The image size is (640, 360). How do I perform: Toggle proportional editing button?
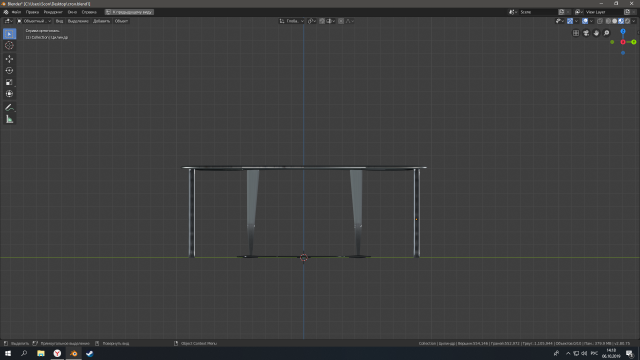pyautogui.click(x=341, y=21)
